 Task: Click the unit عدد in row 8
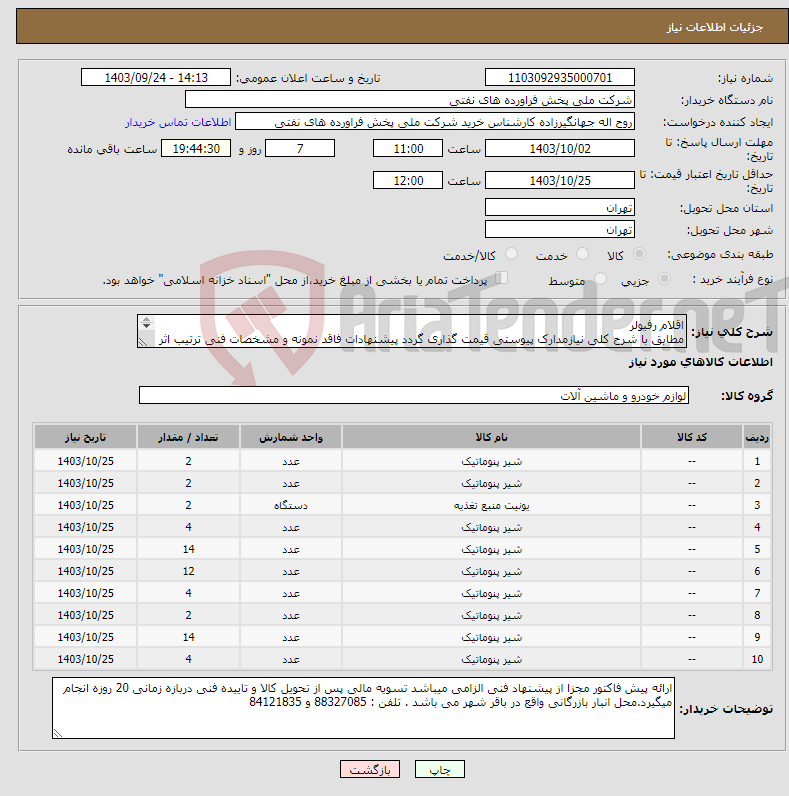tap(291, 615)
